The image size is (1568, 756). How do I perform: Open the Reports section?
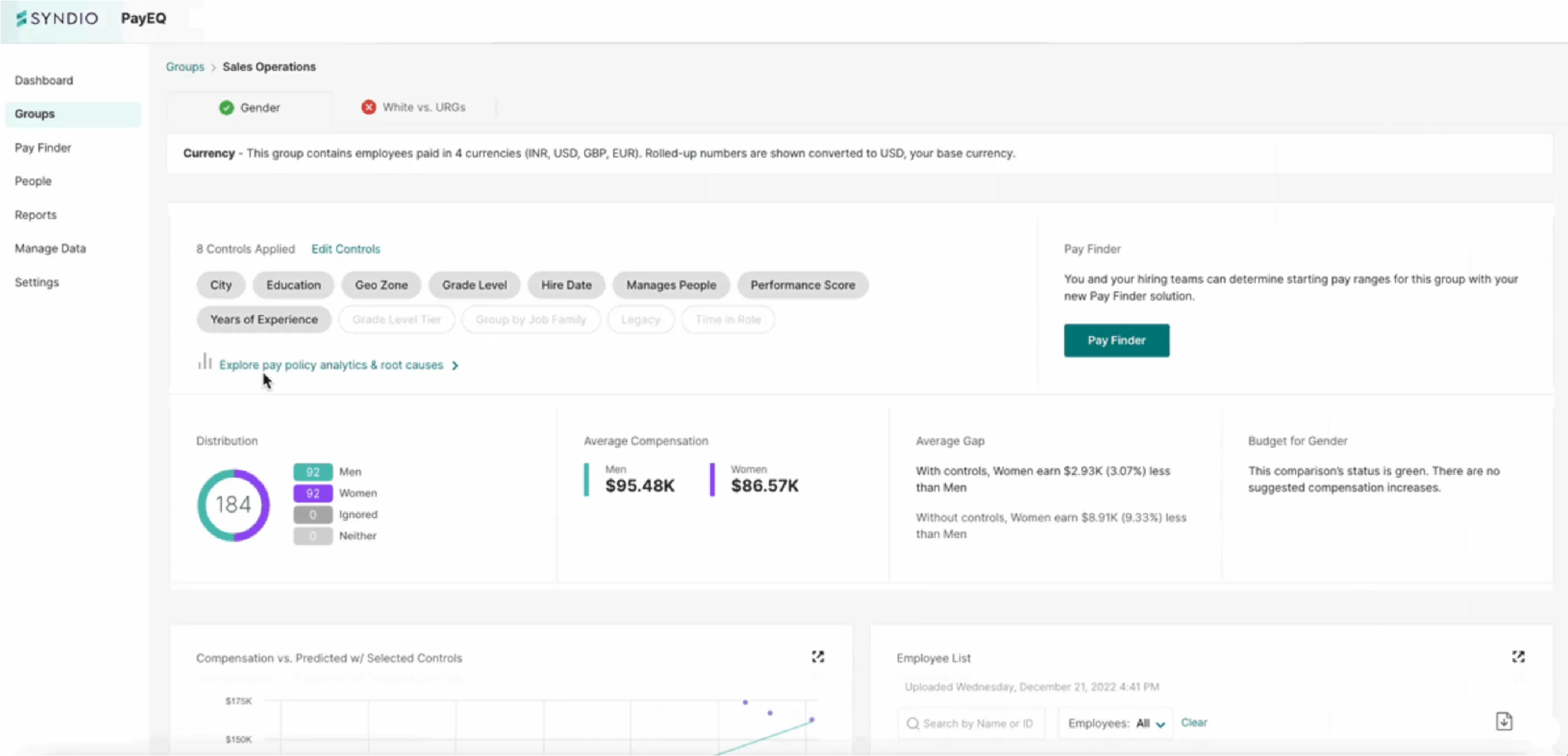(36, 215)
